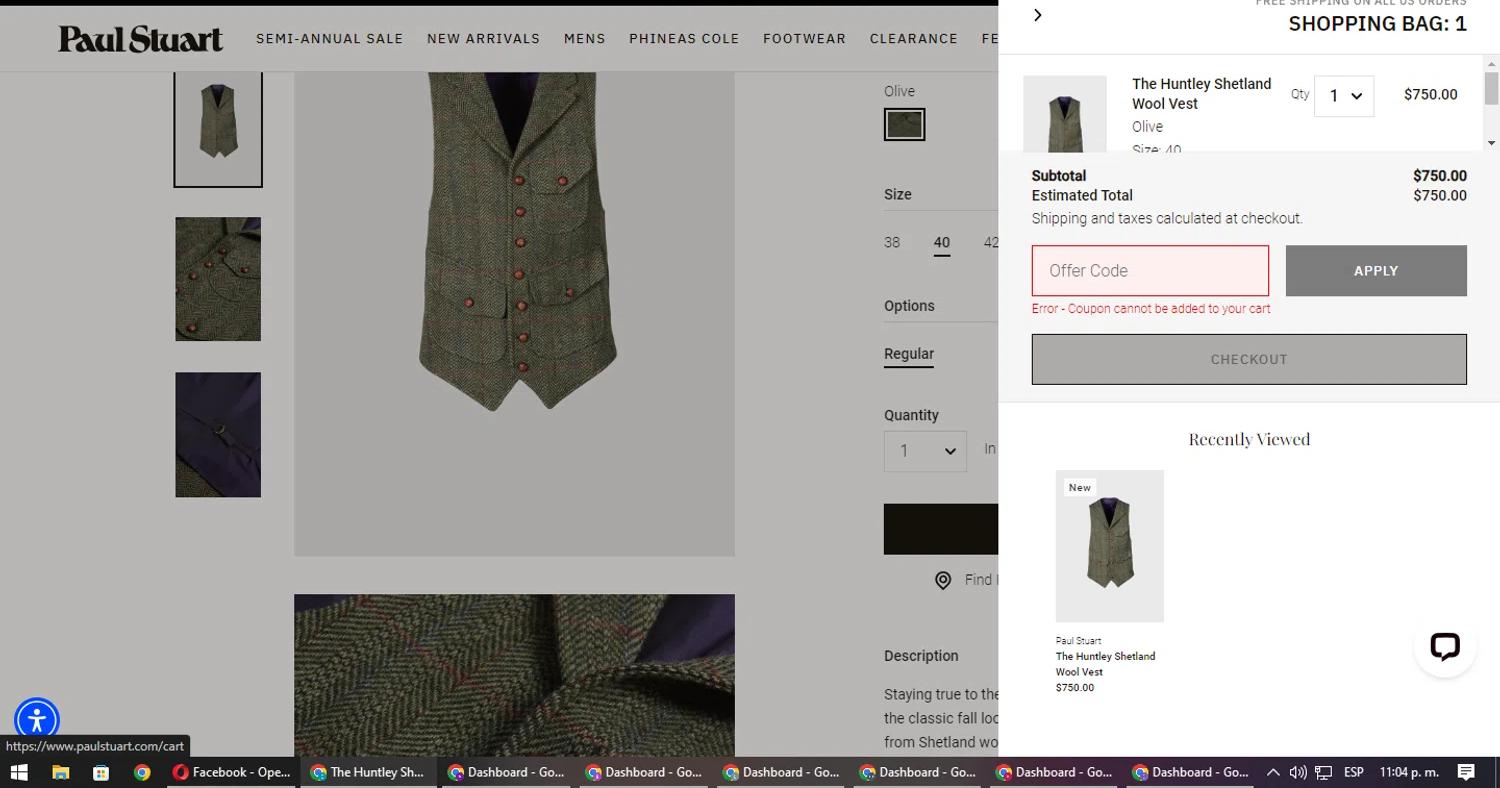Open the product Quantity dropdown

coord(925,451)
